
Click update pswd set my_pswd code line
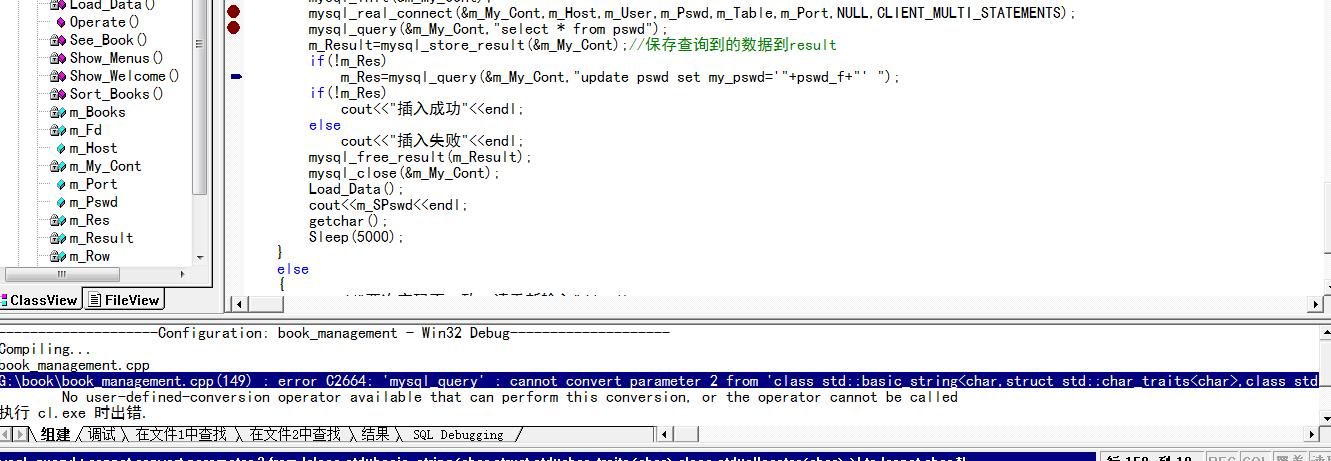pos(620,77)
